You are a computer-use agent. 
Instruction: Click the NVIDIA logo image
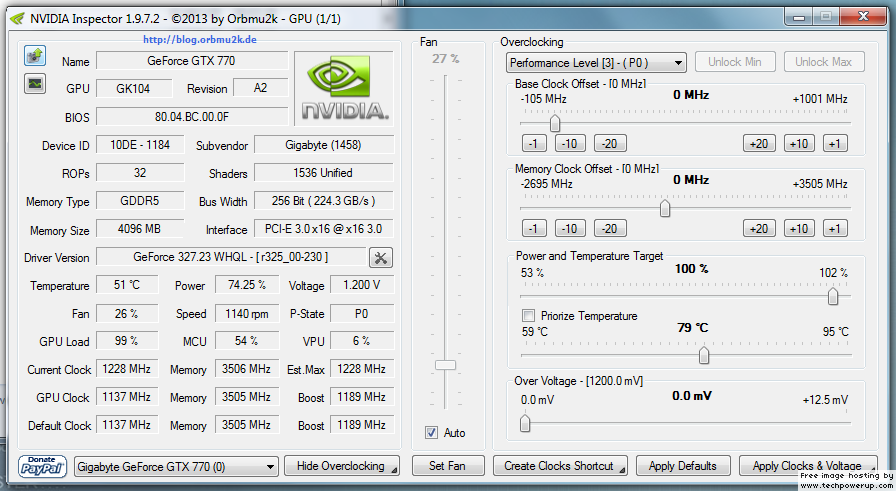[343, 88]
